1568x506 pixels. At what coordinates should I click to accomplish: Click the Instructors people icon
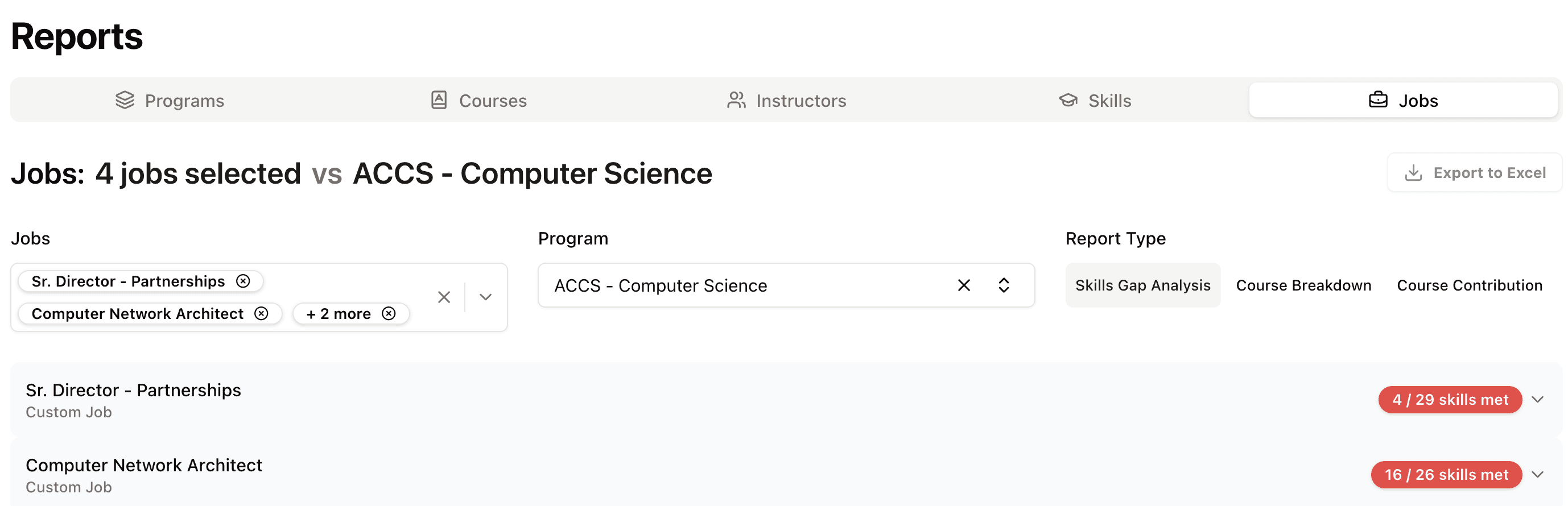pyautogui.click(x=737, y=99)
